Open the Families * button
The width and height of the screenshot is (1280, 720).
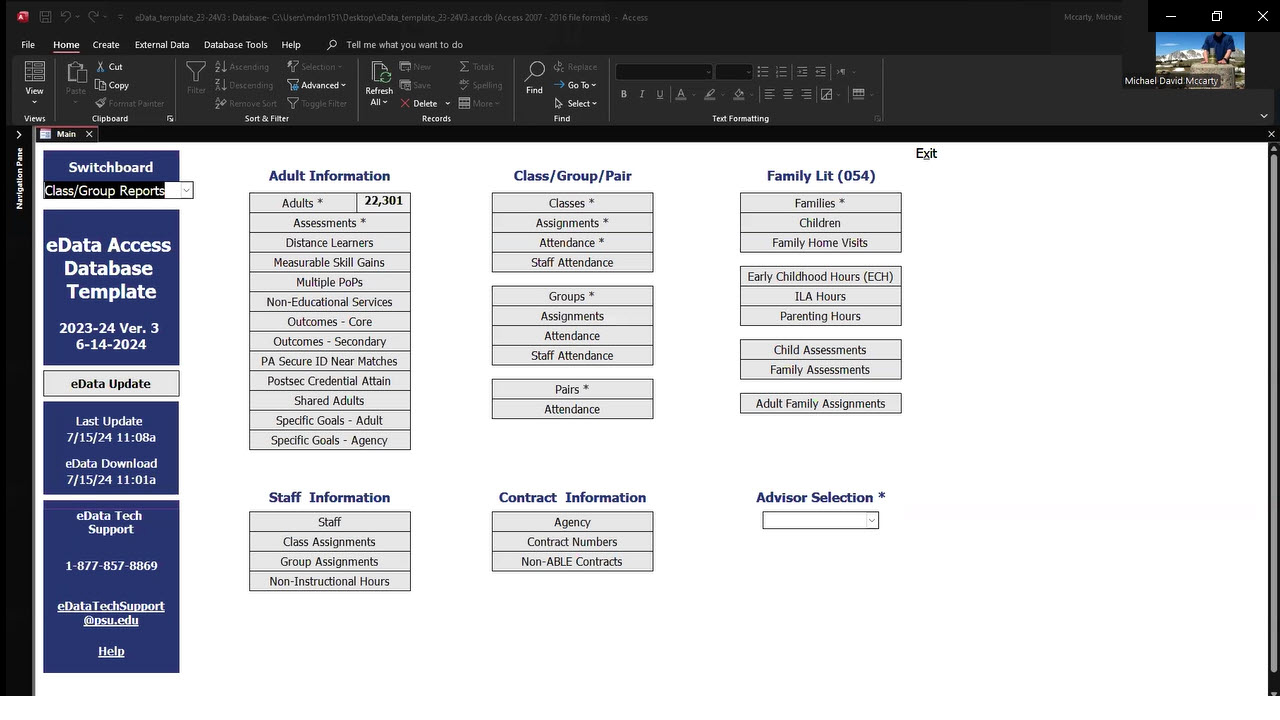[x=820, y=203]
